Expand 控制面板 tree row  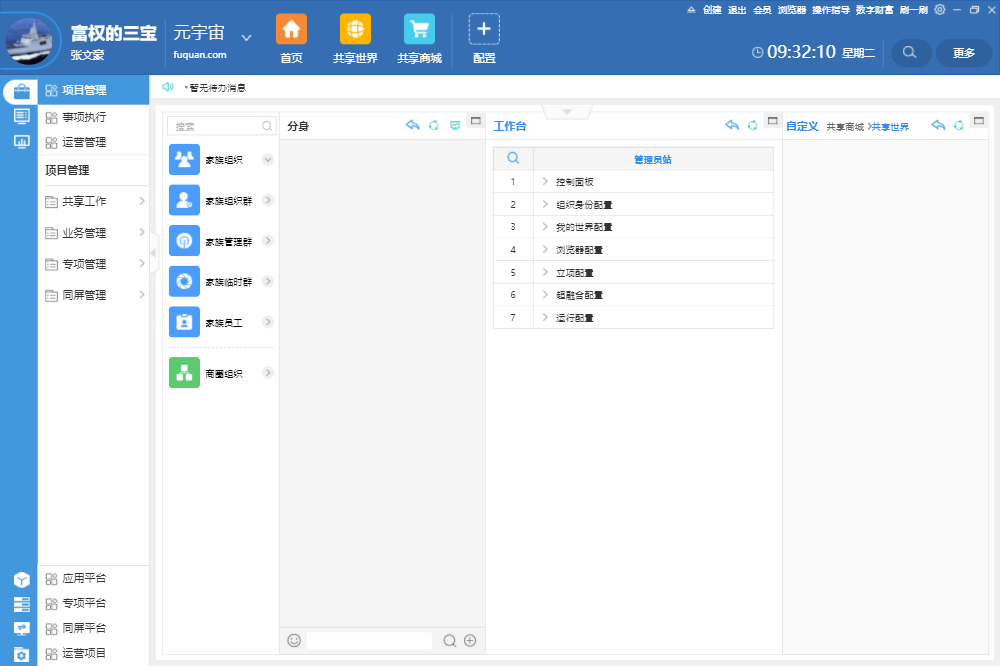point(545,182)
